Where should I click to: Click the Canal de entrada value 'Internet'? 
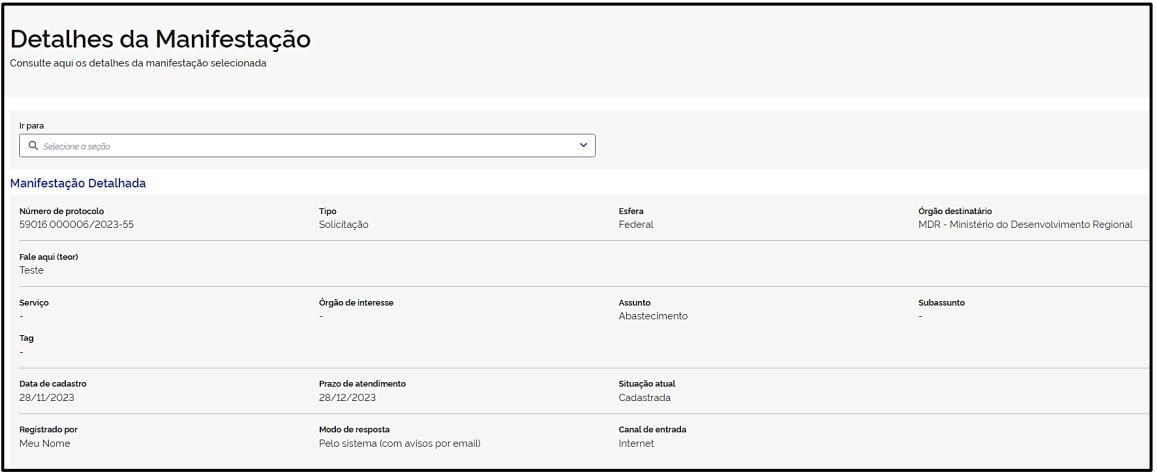636,443
